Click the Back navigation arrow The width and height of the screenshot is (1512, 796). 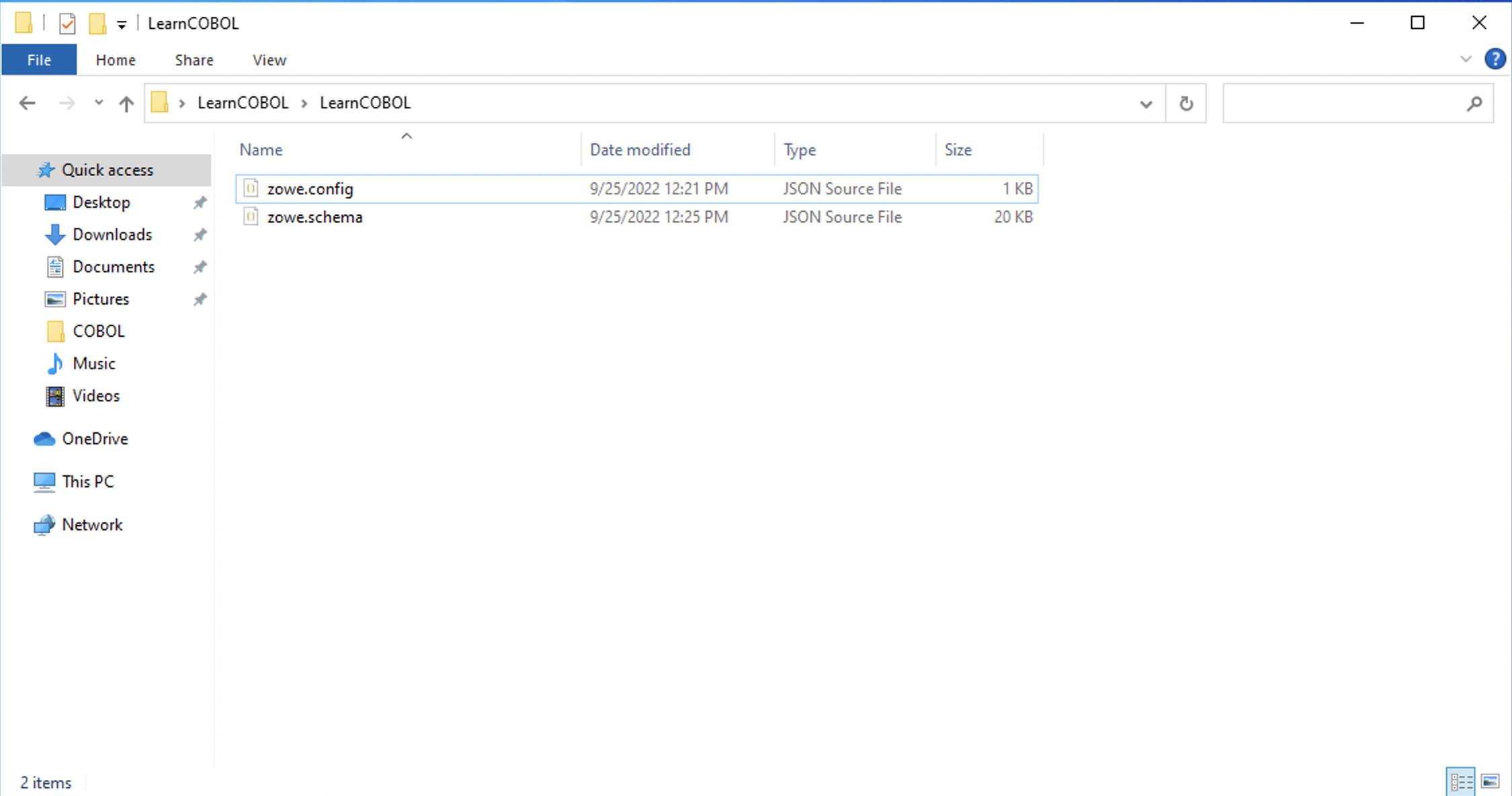click(27, 103)
